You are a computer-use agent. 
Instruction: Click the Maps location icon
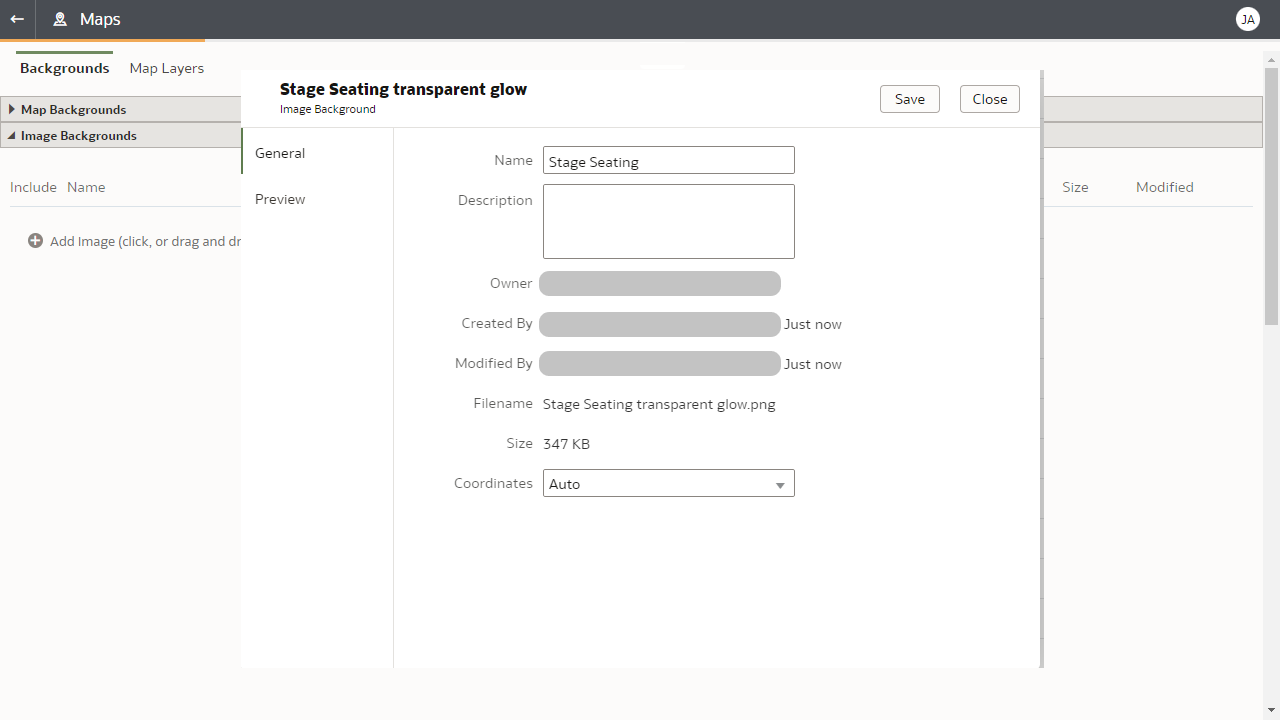point(60,19)
